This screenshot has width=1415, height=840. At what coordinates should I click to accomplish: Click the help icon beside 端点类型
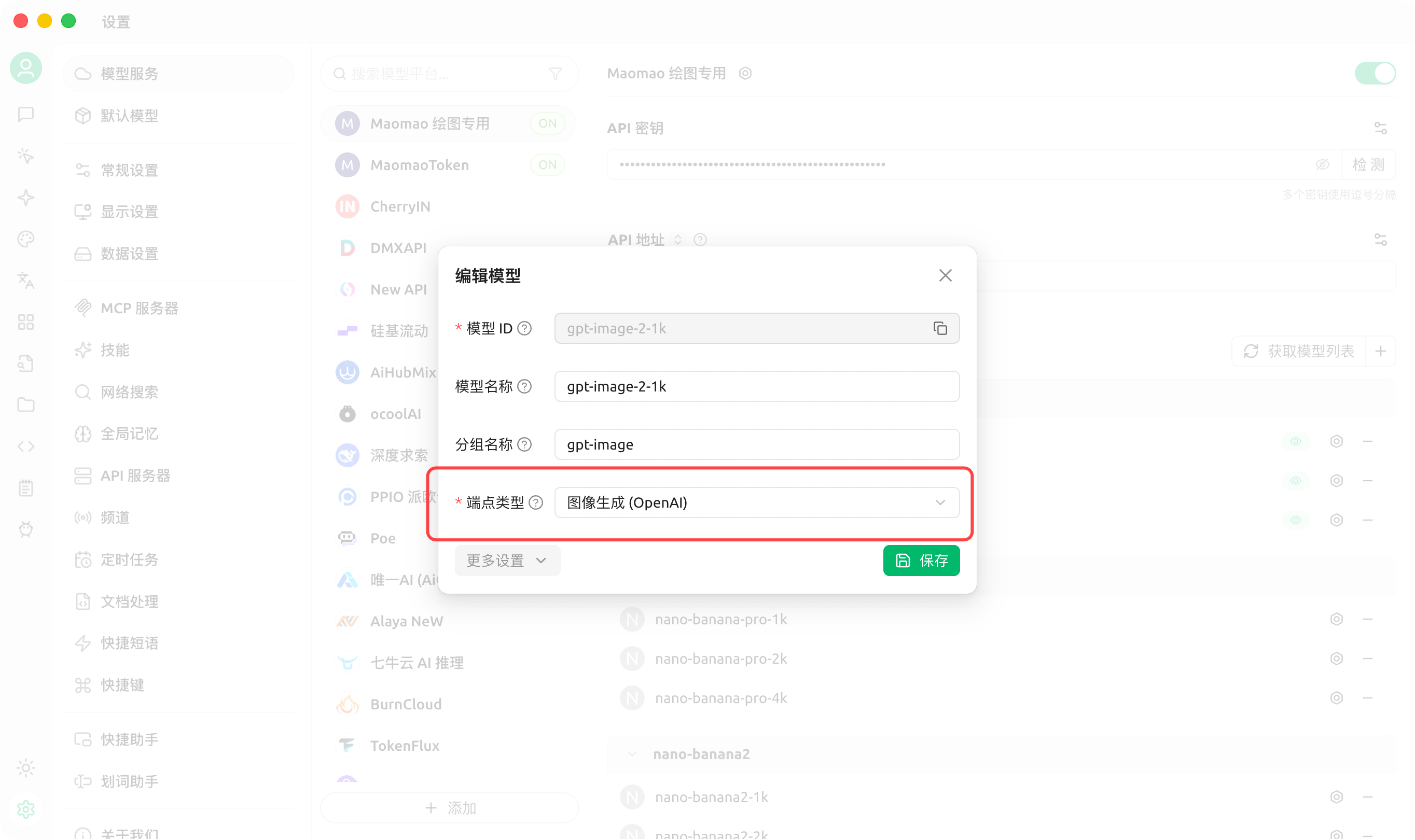click(536, 502)
